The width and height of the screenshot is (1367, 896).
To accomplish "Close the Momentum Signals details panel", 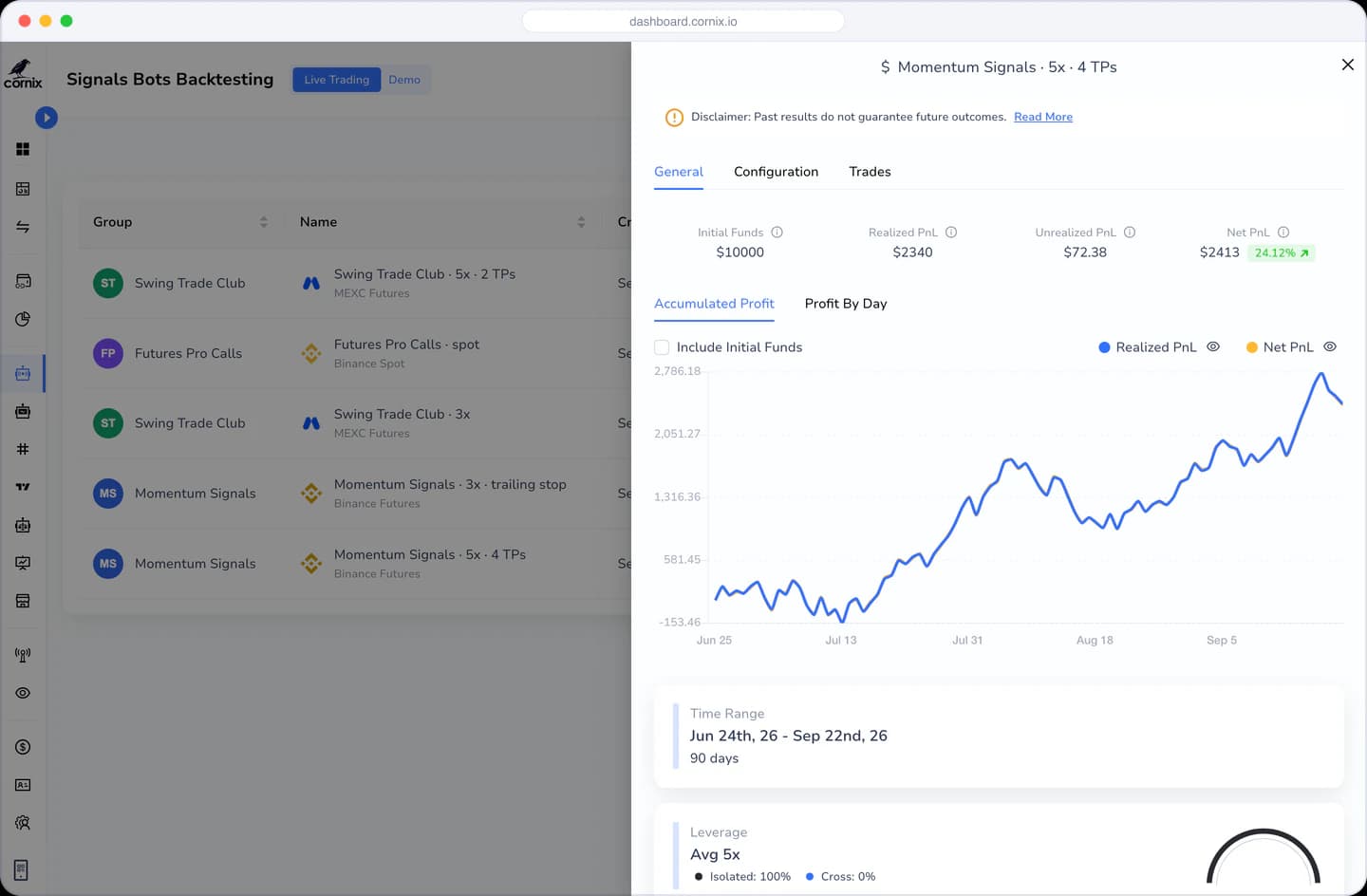I will click(x=1347, y=65).
